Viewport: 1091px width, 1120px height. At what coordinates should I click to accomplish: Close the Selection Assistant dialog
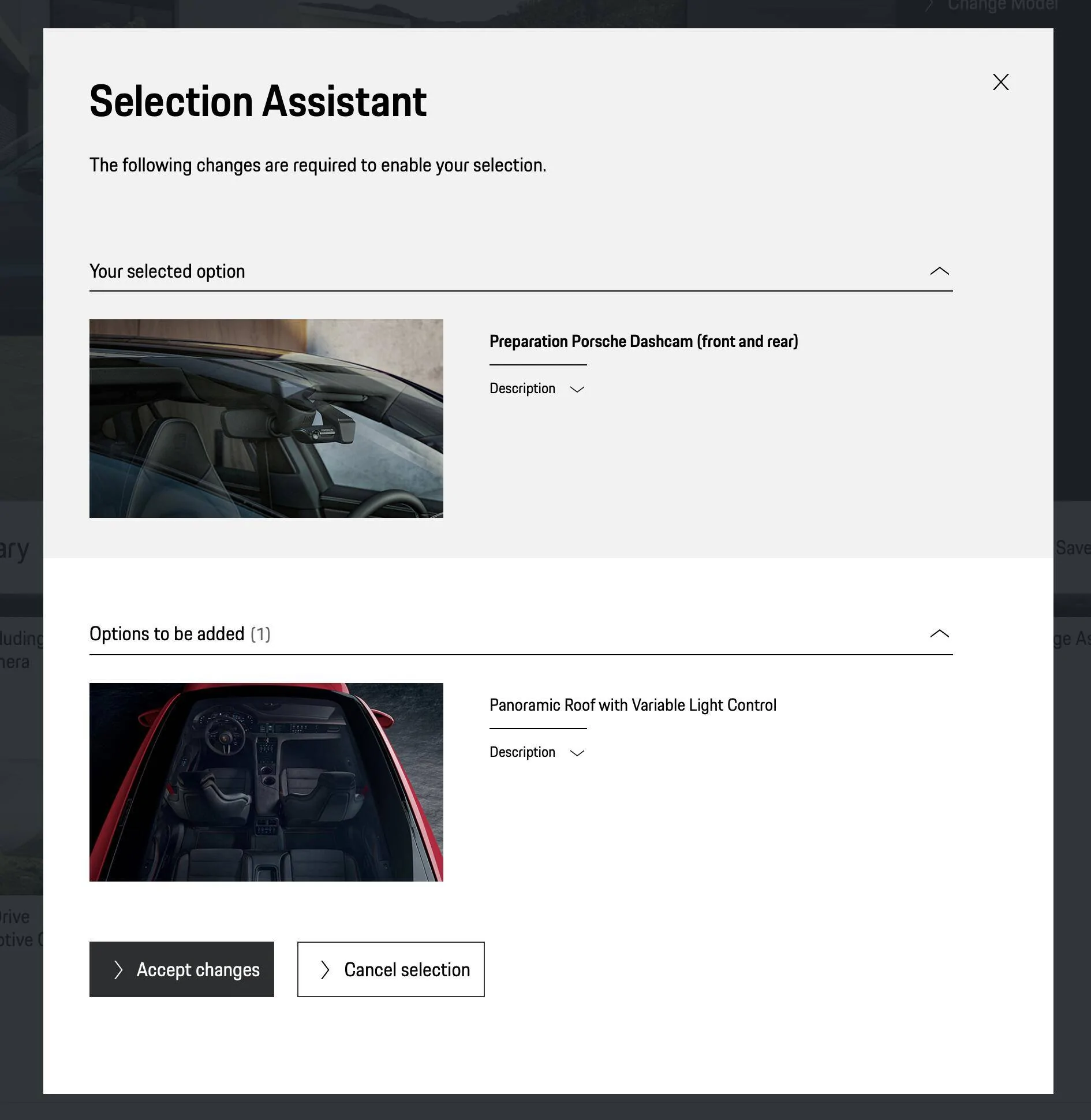[1000, 82]
